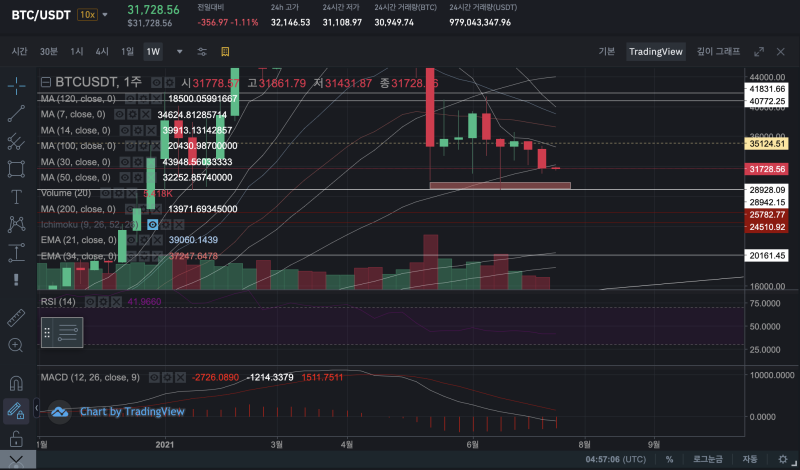Open the chart interval dropdown arrow

pos(180,52)
